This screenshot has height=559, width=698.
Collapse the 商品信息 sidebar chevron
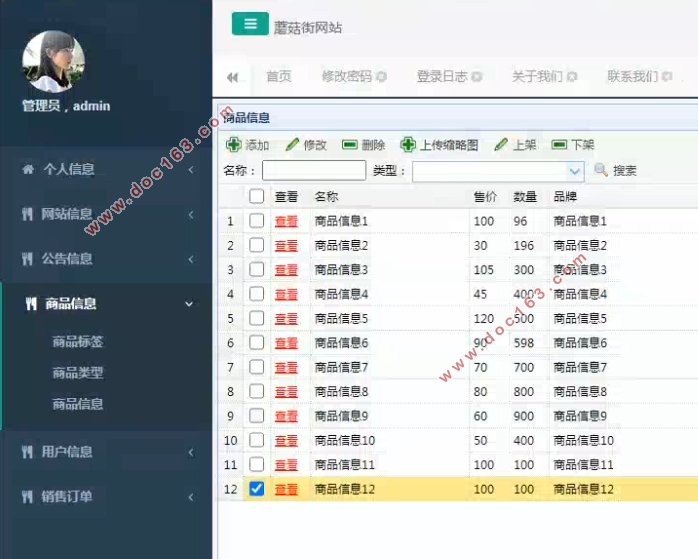(189, 304)
